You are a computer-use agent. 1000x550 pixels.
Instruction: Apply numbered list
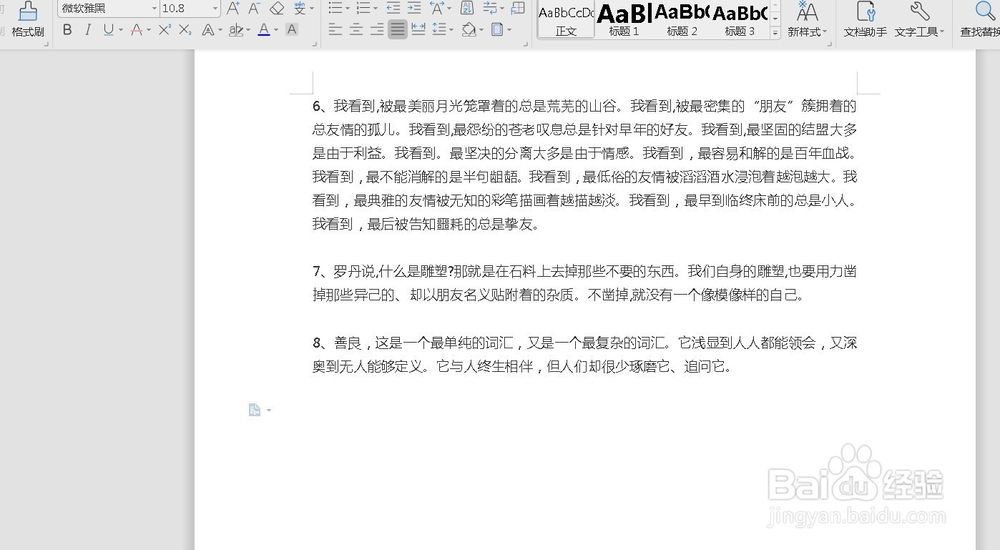[364, 8]
